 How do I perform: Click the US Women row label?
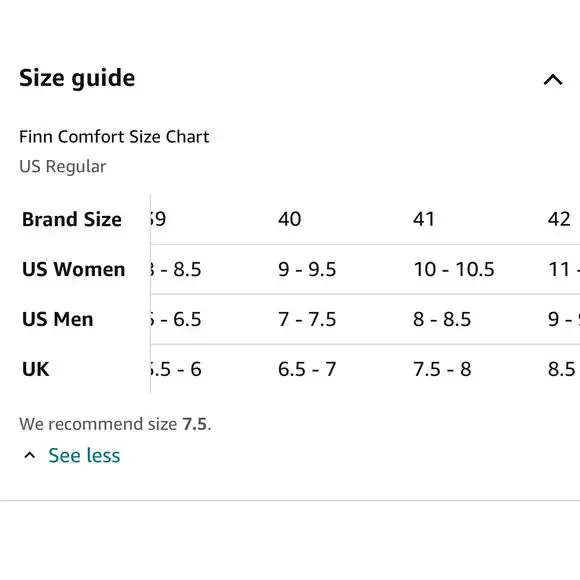[74, 269]
